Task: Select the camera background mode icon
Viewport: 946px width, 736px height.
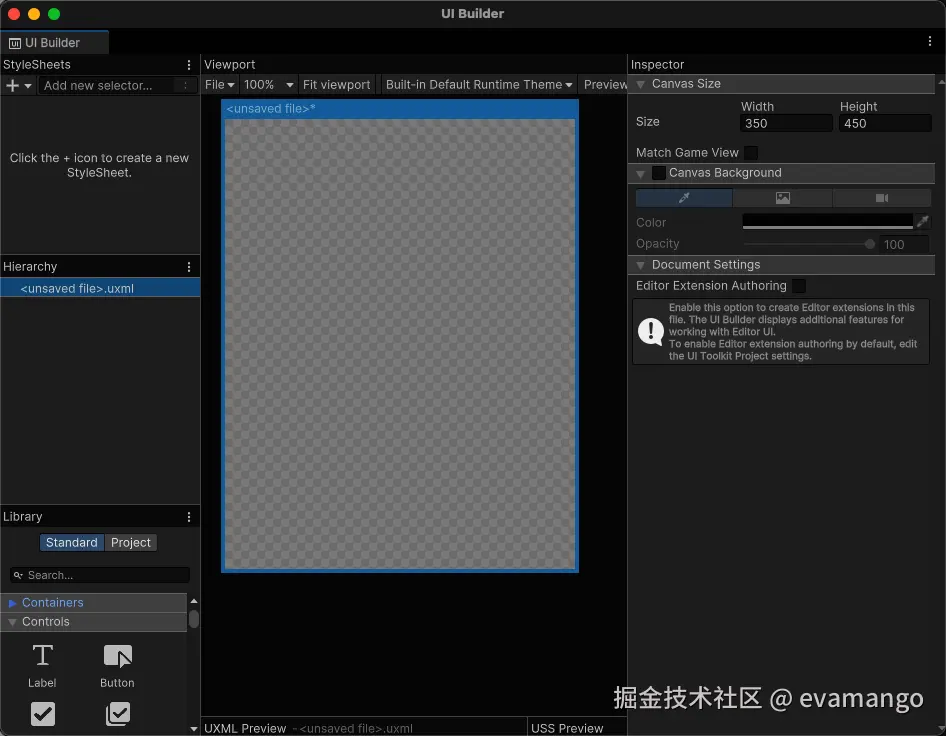Action: pos(881,198)
